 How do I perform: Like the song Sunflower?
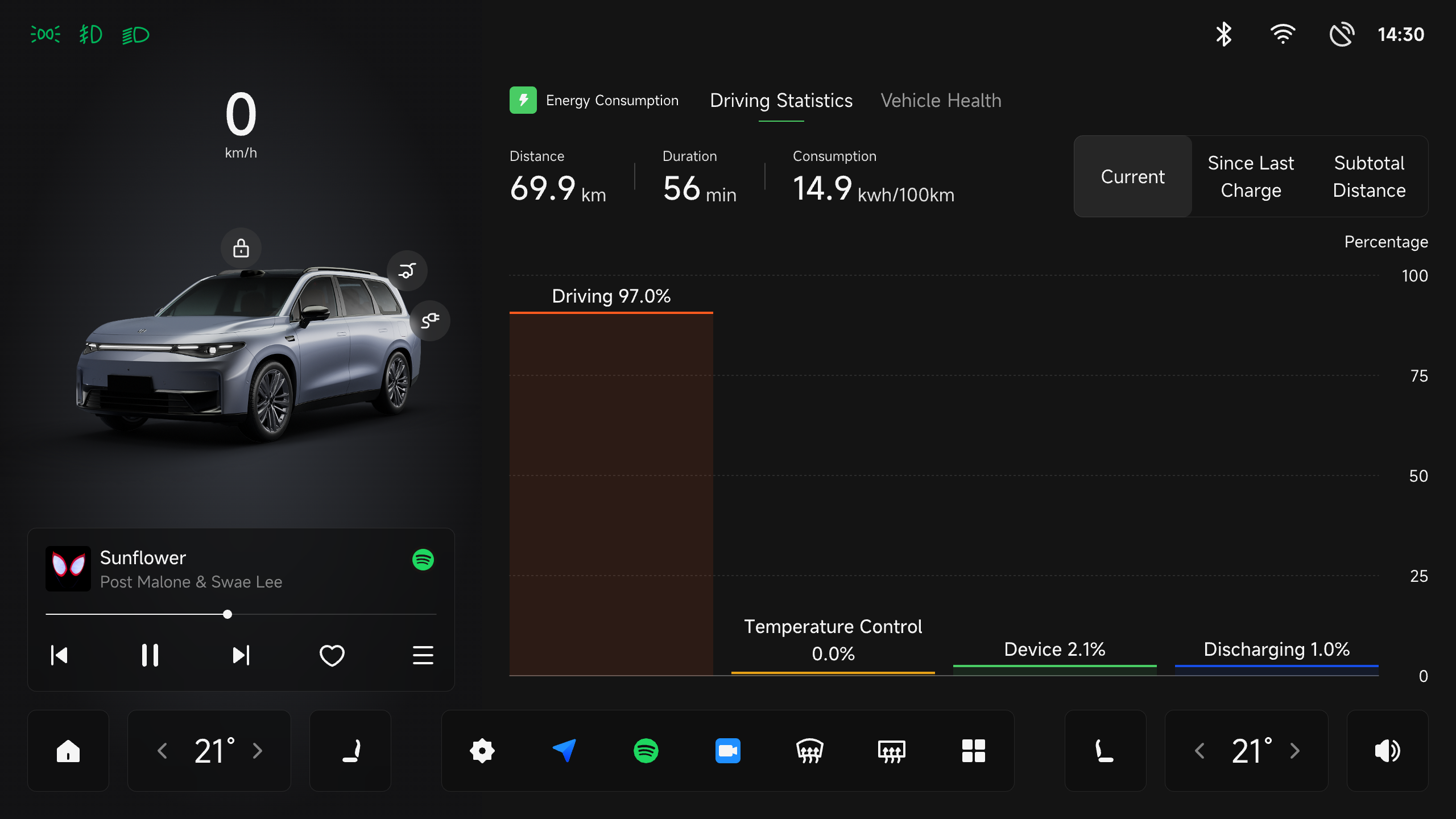click(x=332, y=655)
